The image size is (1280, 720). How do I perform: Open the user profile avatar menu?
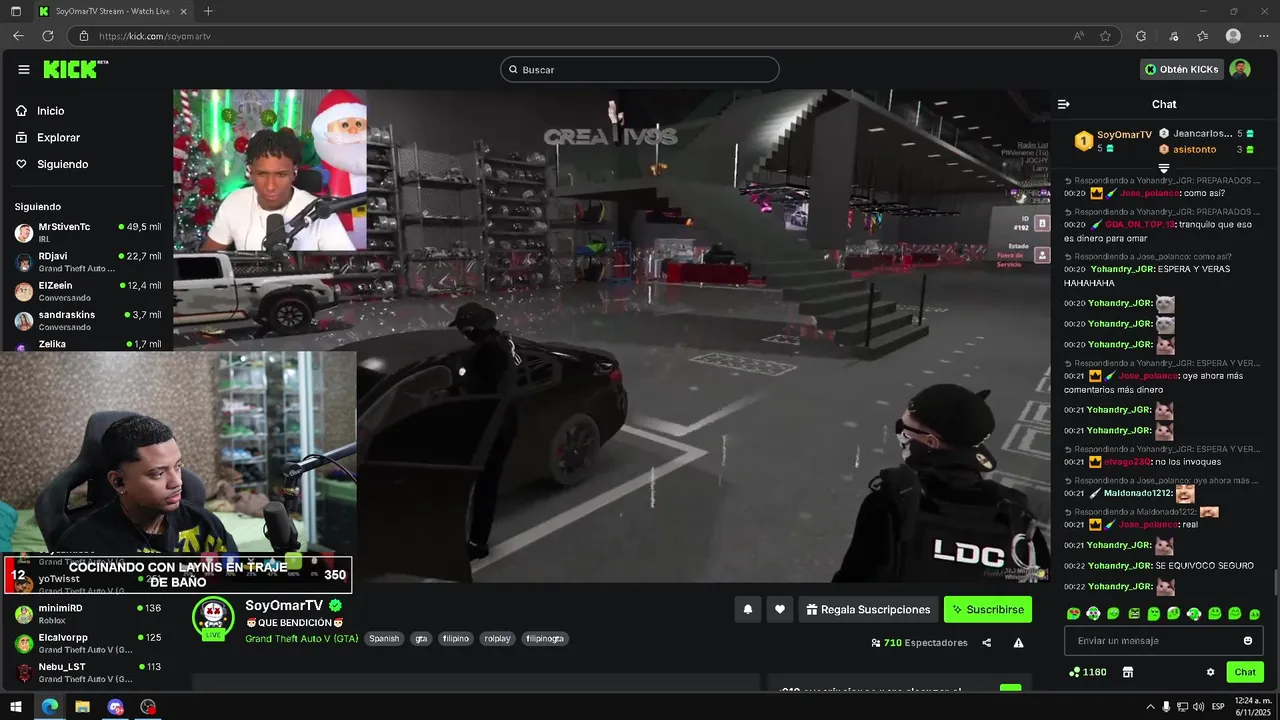1240,69
